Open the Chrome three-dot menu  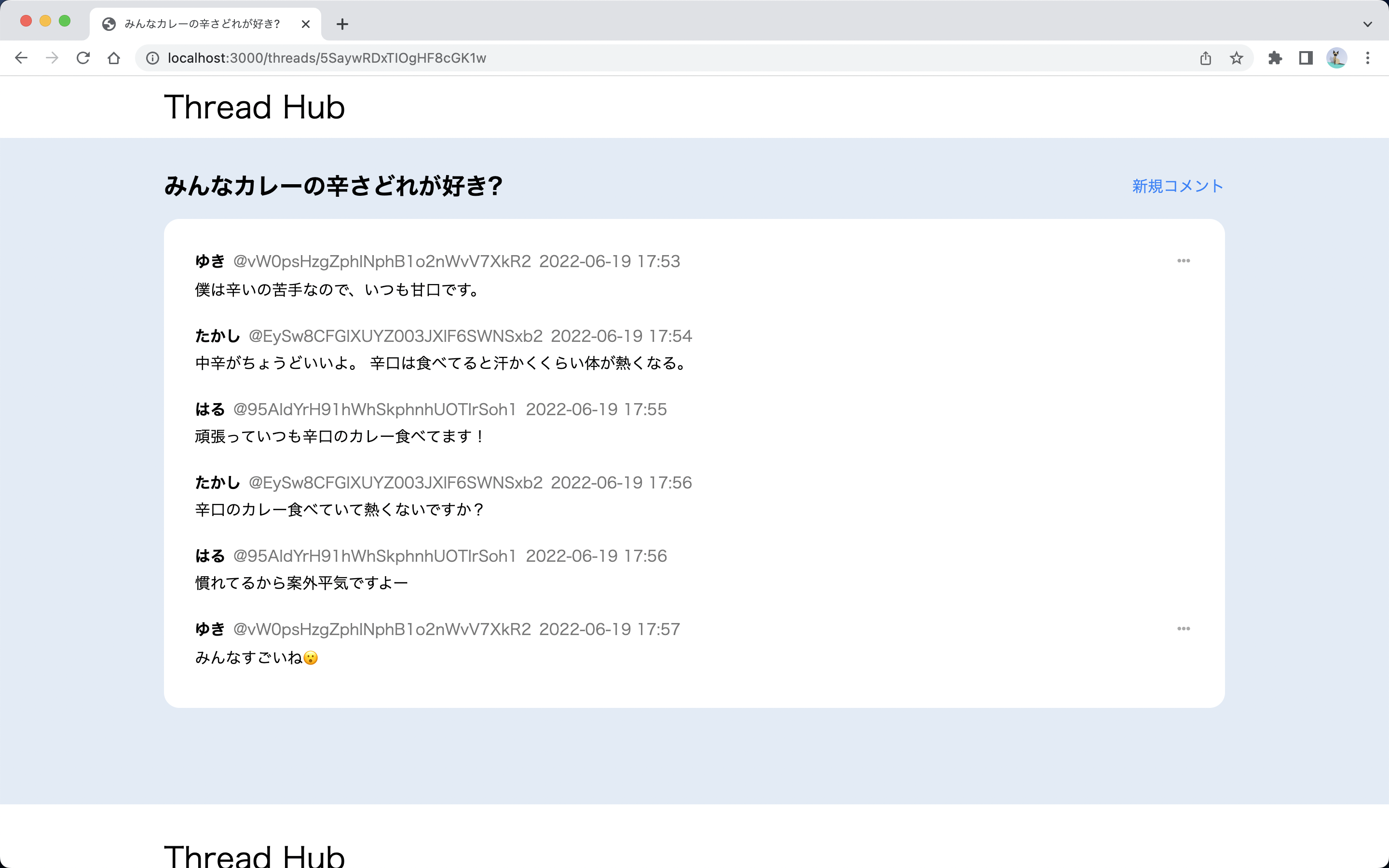click(x=1368, y=57)
